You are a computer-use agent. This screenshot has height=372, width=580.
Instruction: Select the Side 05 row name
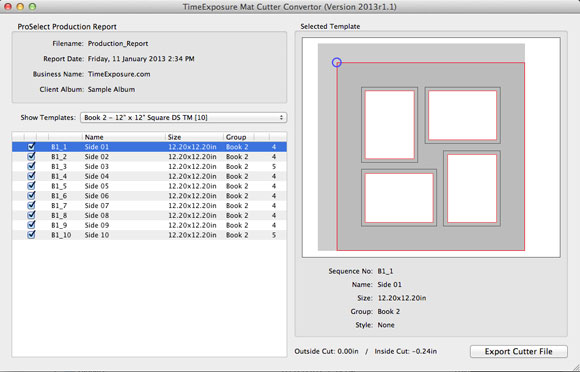coord(97,186)
